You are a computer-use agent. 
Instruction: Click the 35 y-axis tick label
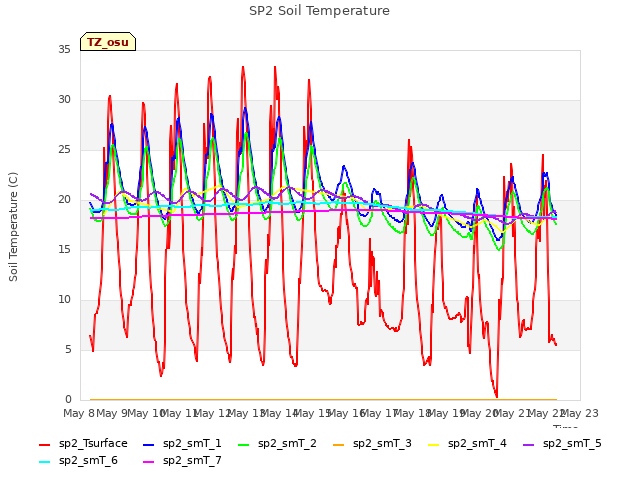(x=64, y=49)
